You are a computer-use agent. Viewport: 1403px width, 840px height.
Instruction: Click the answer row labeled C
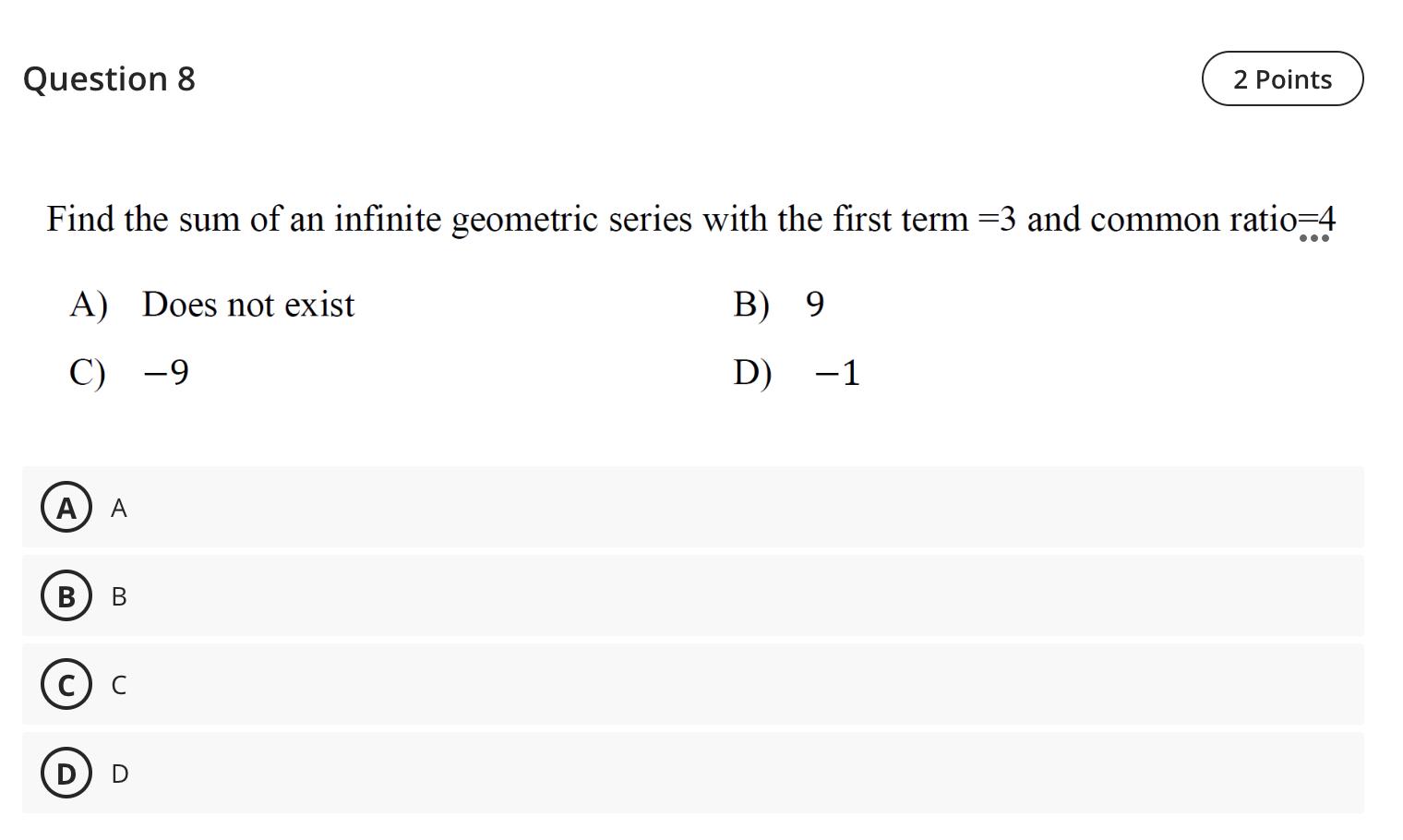click(x=646, y=685)
